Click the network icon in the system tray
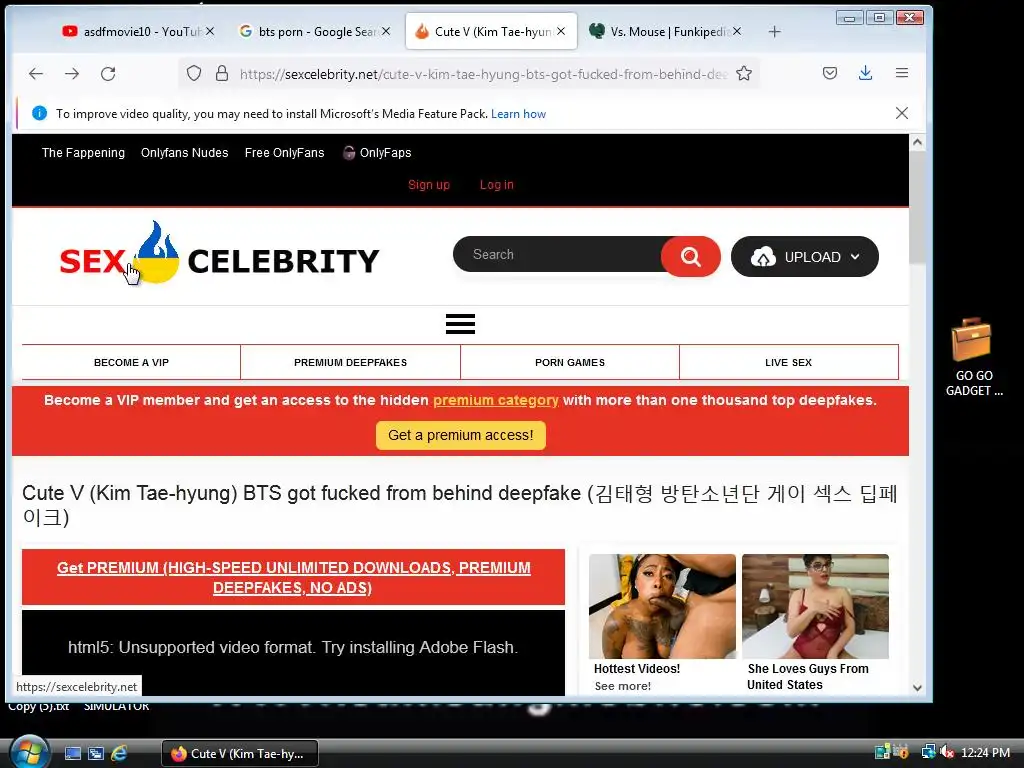Image resolution: width=1024 pixels, height=768 pixels. [x=928, y=752]
